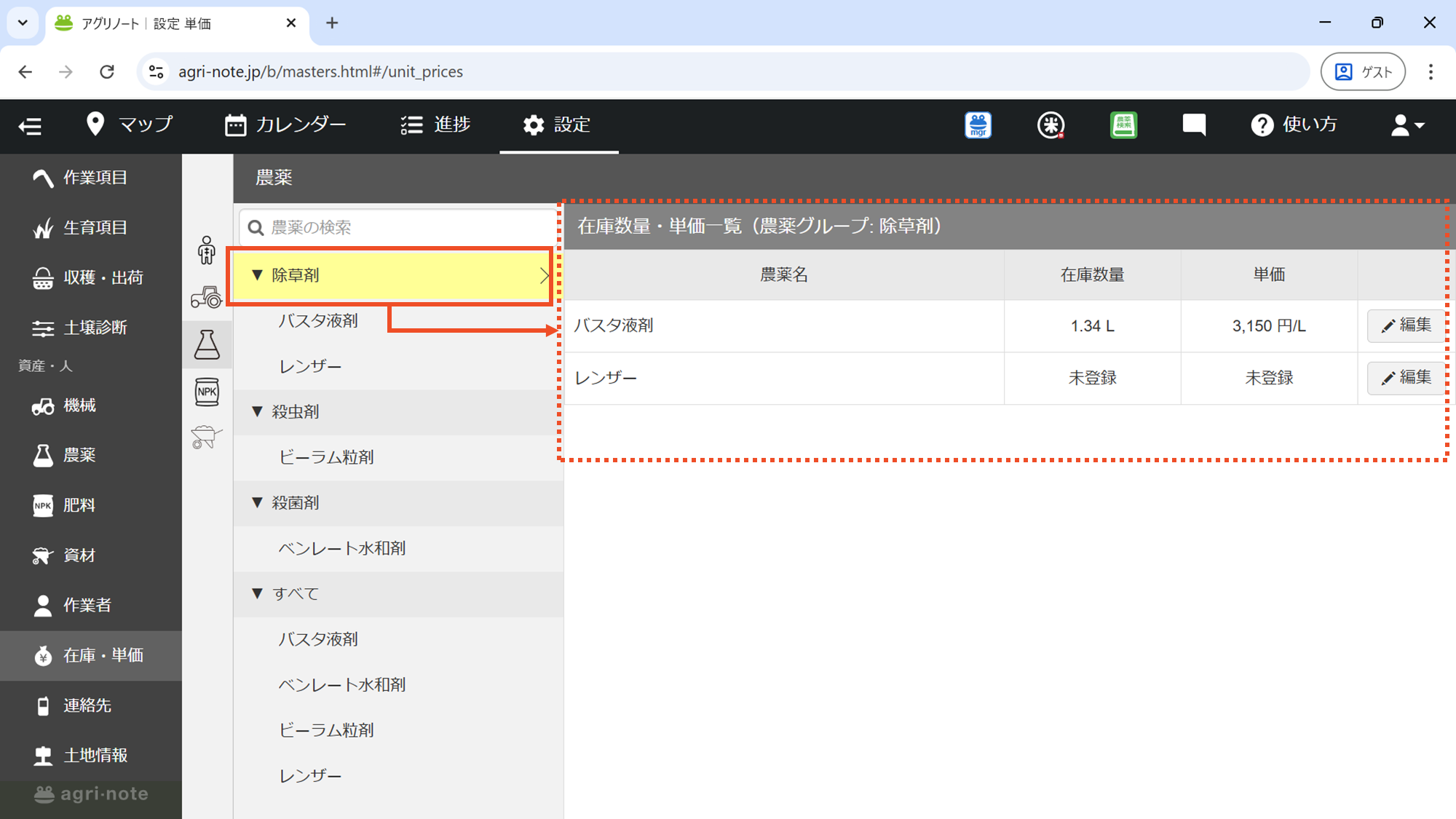The width and height of the screenshot is (1456, 819).
Task: Select ビーラム粒剤 under すべて
Action: click(326, 730)
